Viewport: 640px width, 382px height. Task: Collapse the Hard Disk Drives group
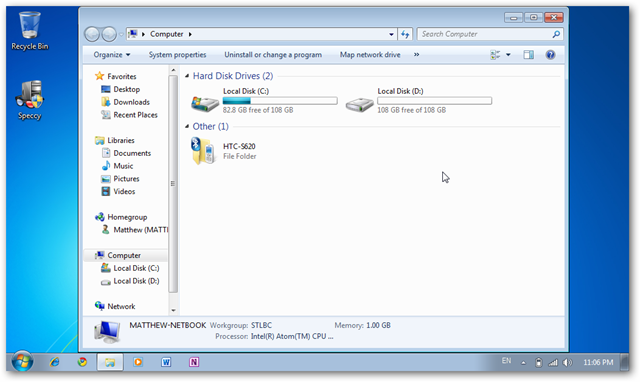(187, 76)
